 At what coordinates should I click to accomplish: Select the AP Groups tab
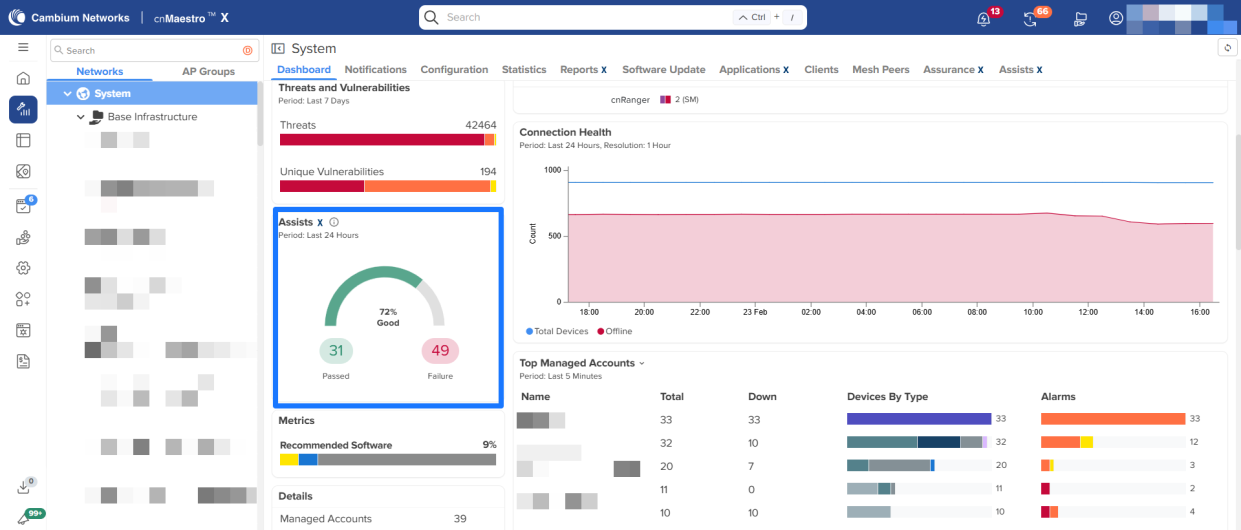coord(208,72)
